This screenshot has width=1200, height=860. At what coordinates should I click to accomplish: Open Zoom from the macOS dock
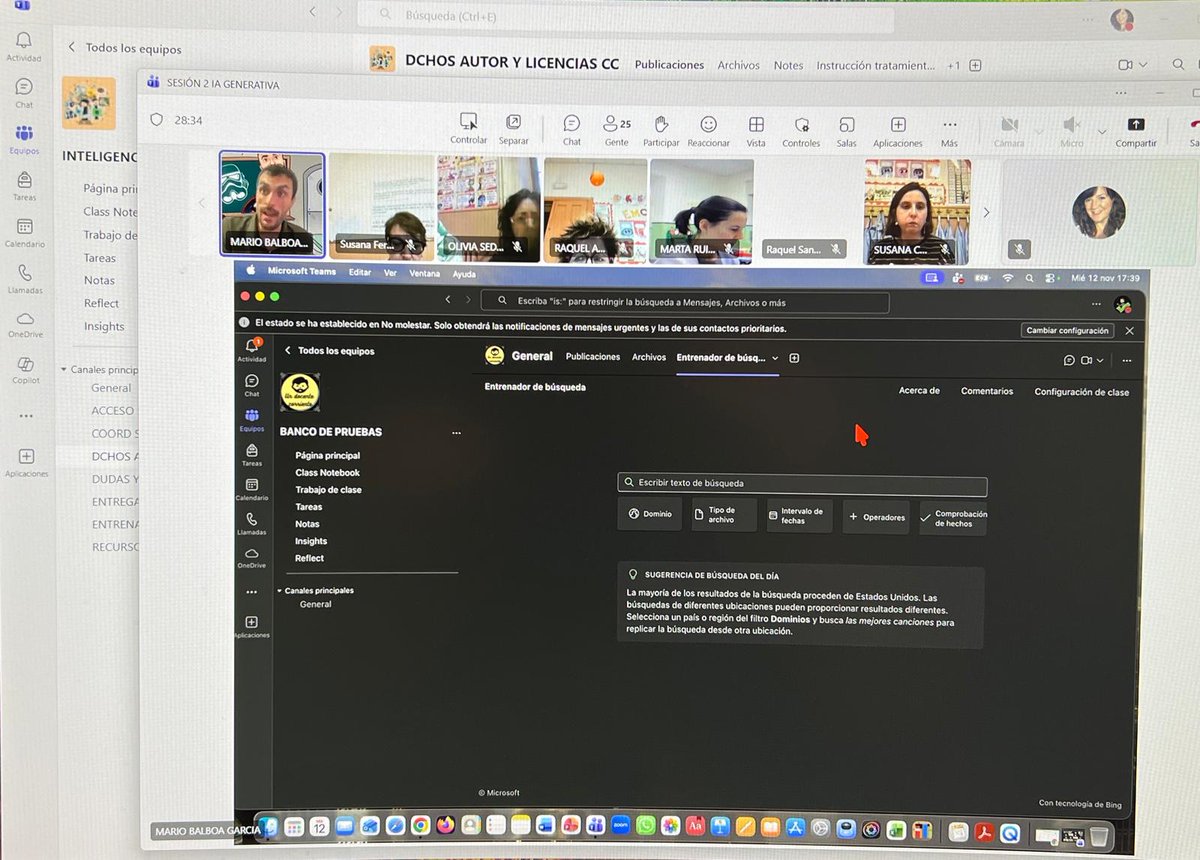click(620, 826)
